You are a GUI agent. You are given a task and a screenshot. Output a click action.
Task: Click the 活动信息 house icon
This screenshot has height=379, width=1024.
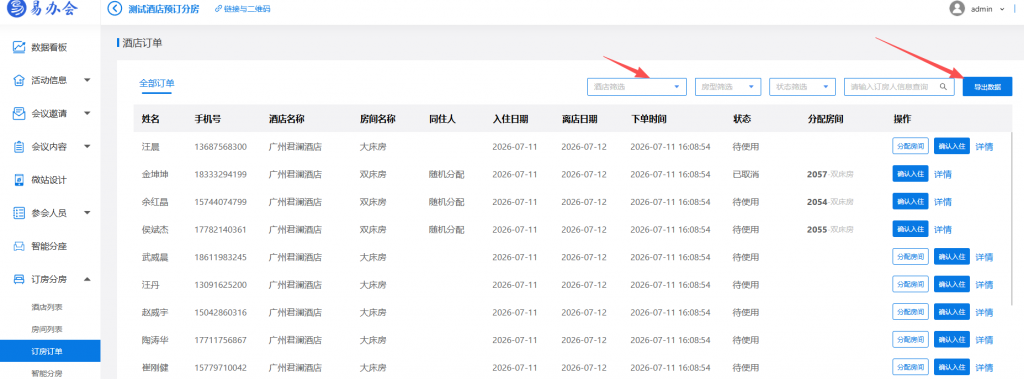[19, 80]
